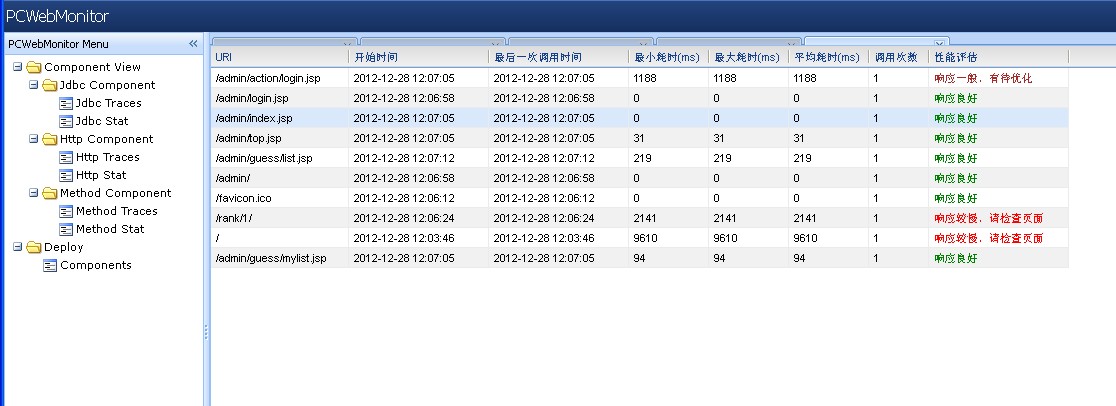Collapse the Method Component tree node

(33, 193)
